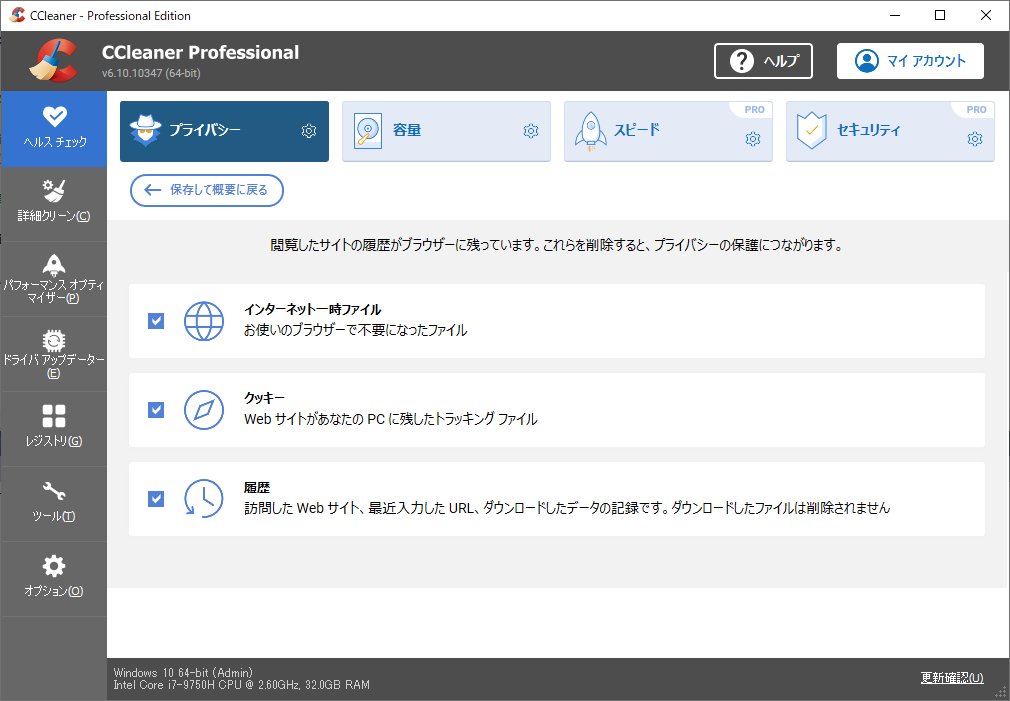Click the gear icon on プライバシー tab
Viewport: 1010px width, 701px height.
tap(309, 131)
